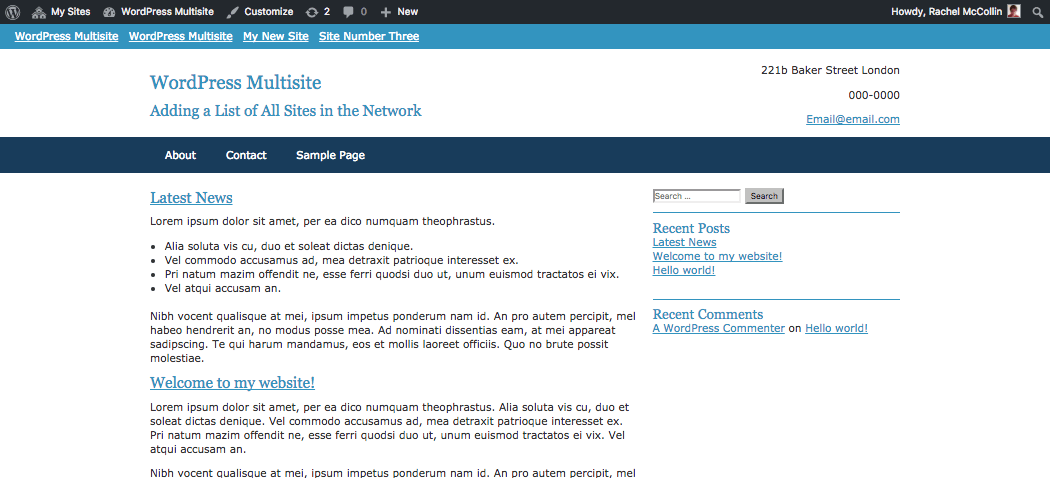Go to first WordPress Multisite network link
Screen dimensions: 1050x478
point(66,36)
